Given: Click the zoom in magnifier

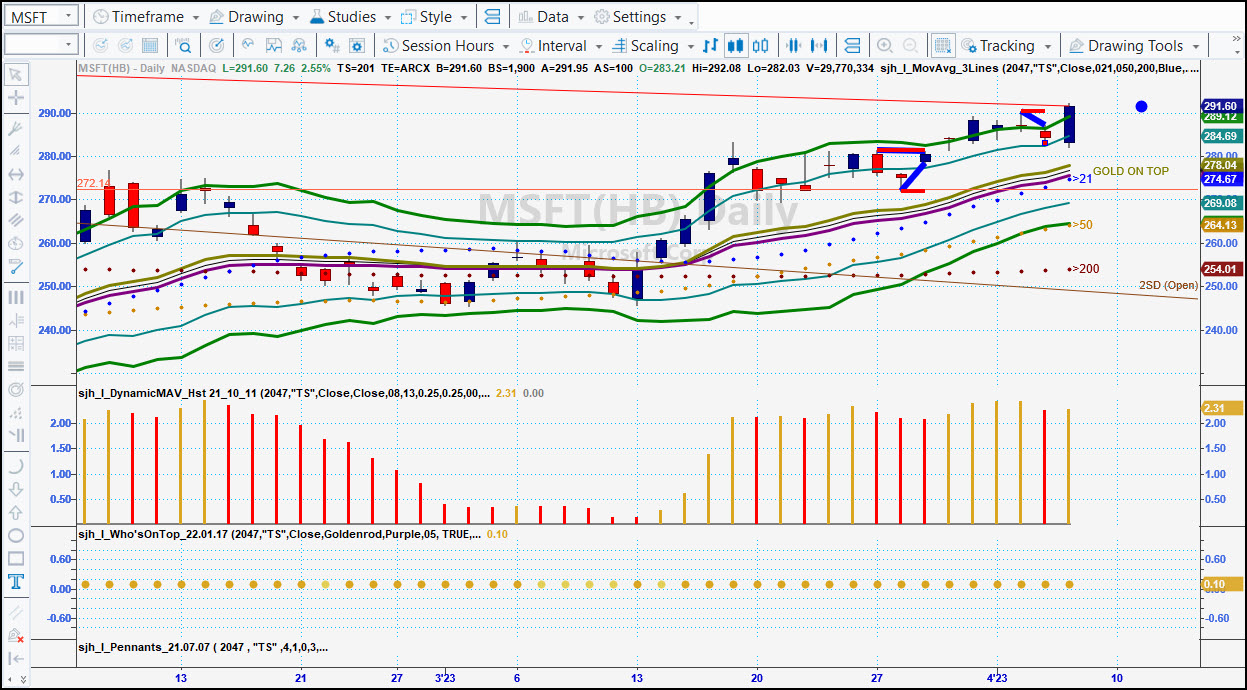Looking at the screenshot, I should 885,45.
